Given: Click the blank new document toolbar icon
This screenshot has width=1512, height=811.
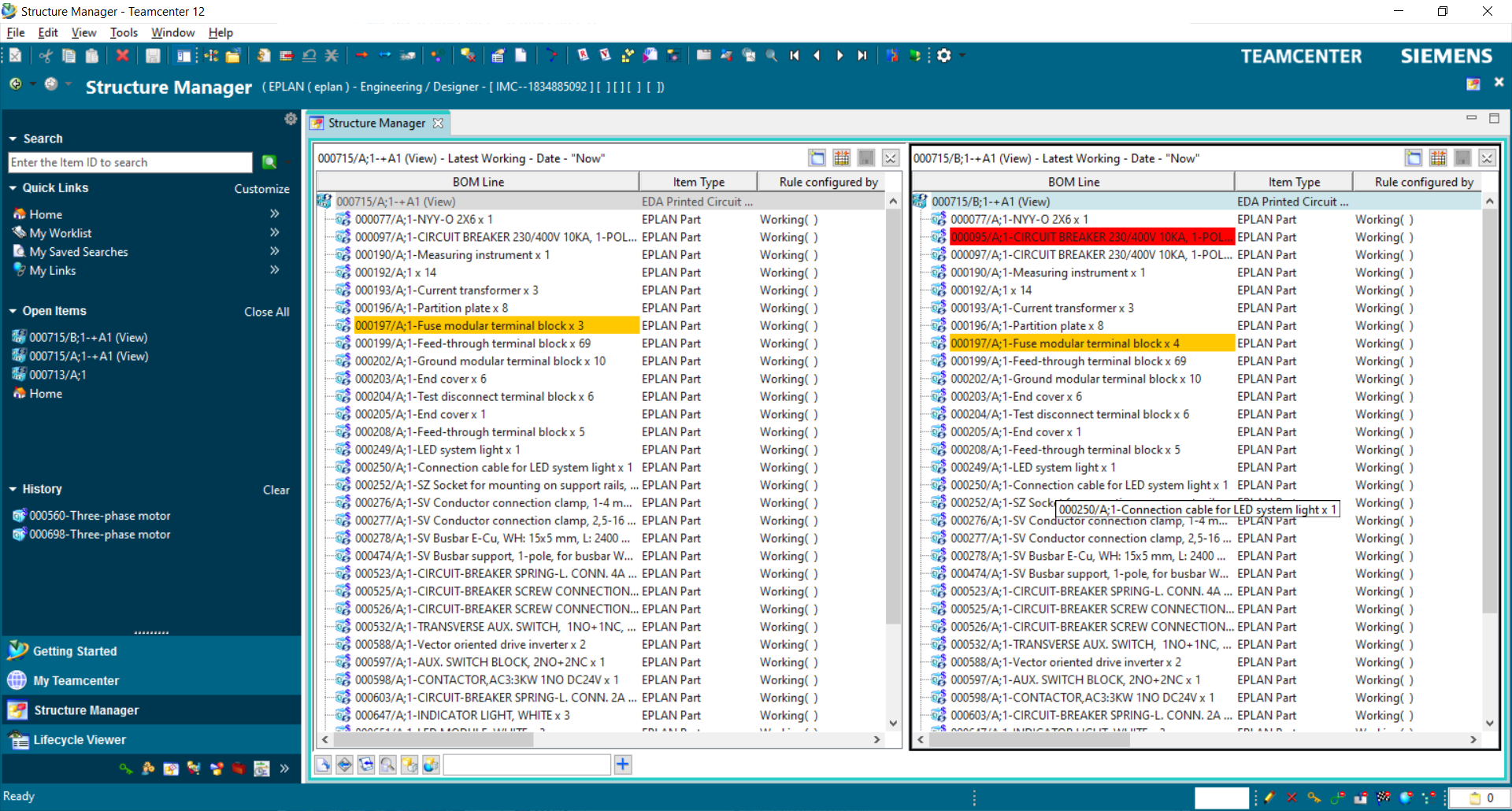Looking at the screenshot, I should click(x=521, y=56).
